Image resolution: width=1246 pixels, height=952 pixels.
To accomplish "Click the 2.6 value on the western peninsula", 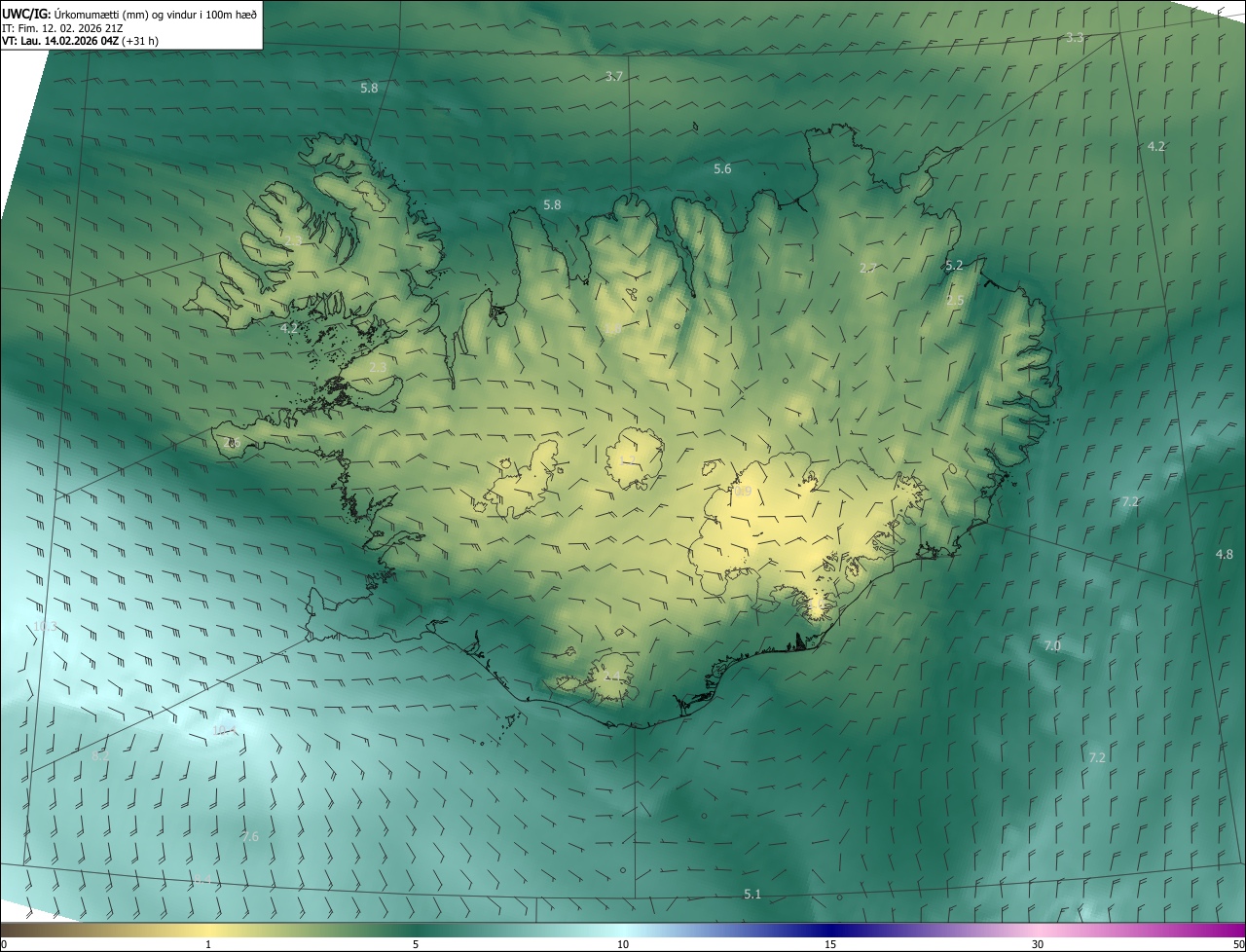I will coord(232,442).
